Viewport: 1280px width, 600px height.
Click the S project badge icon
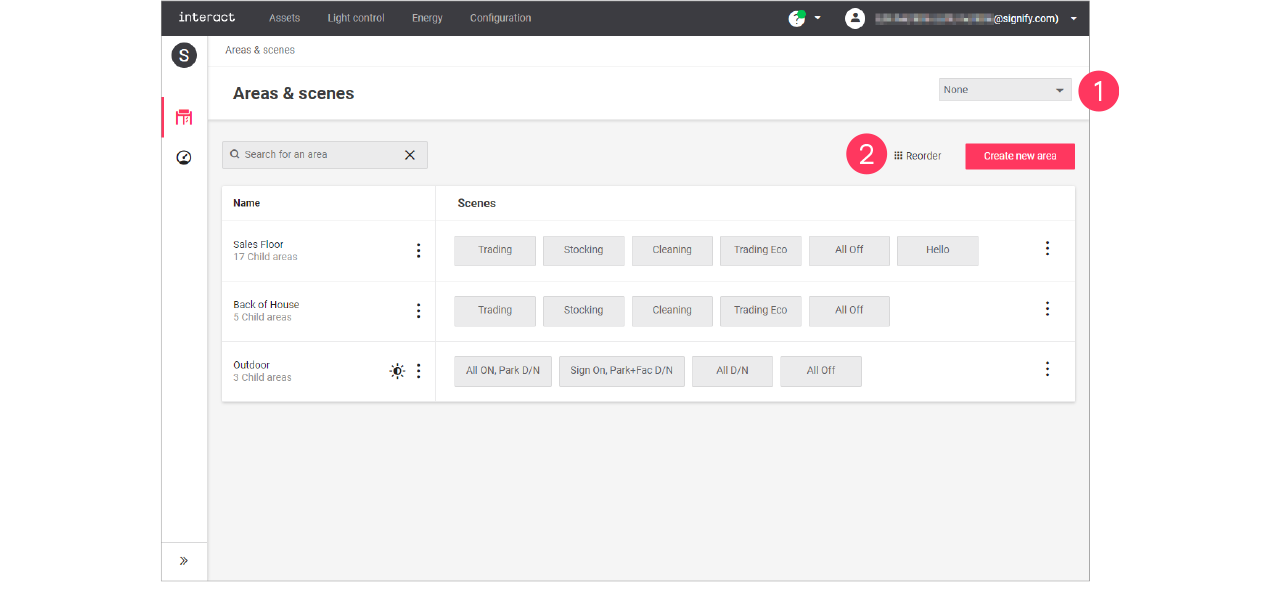[x=184, y=56]
